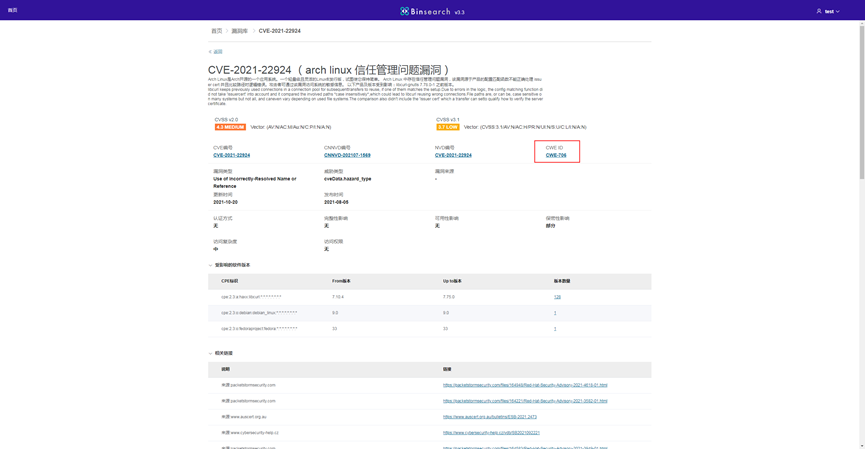Open the packetstormsecurity 164249 advisory link
Viewport: 865px width, 449px height.
(x=525, y=385)
